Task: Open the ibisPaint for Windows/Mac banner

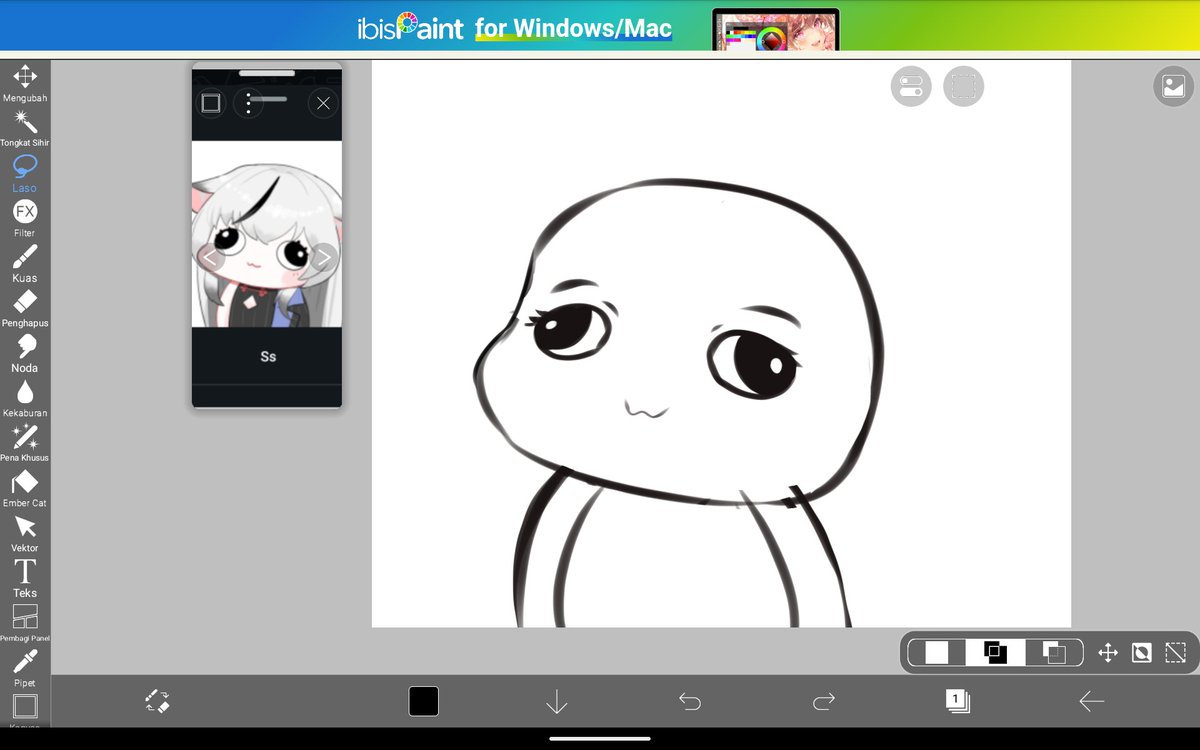Action: tap(599, 27)
